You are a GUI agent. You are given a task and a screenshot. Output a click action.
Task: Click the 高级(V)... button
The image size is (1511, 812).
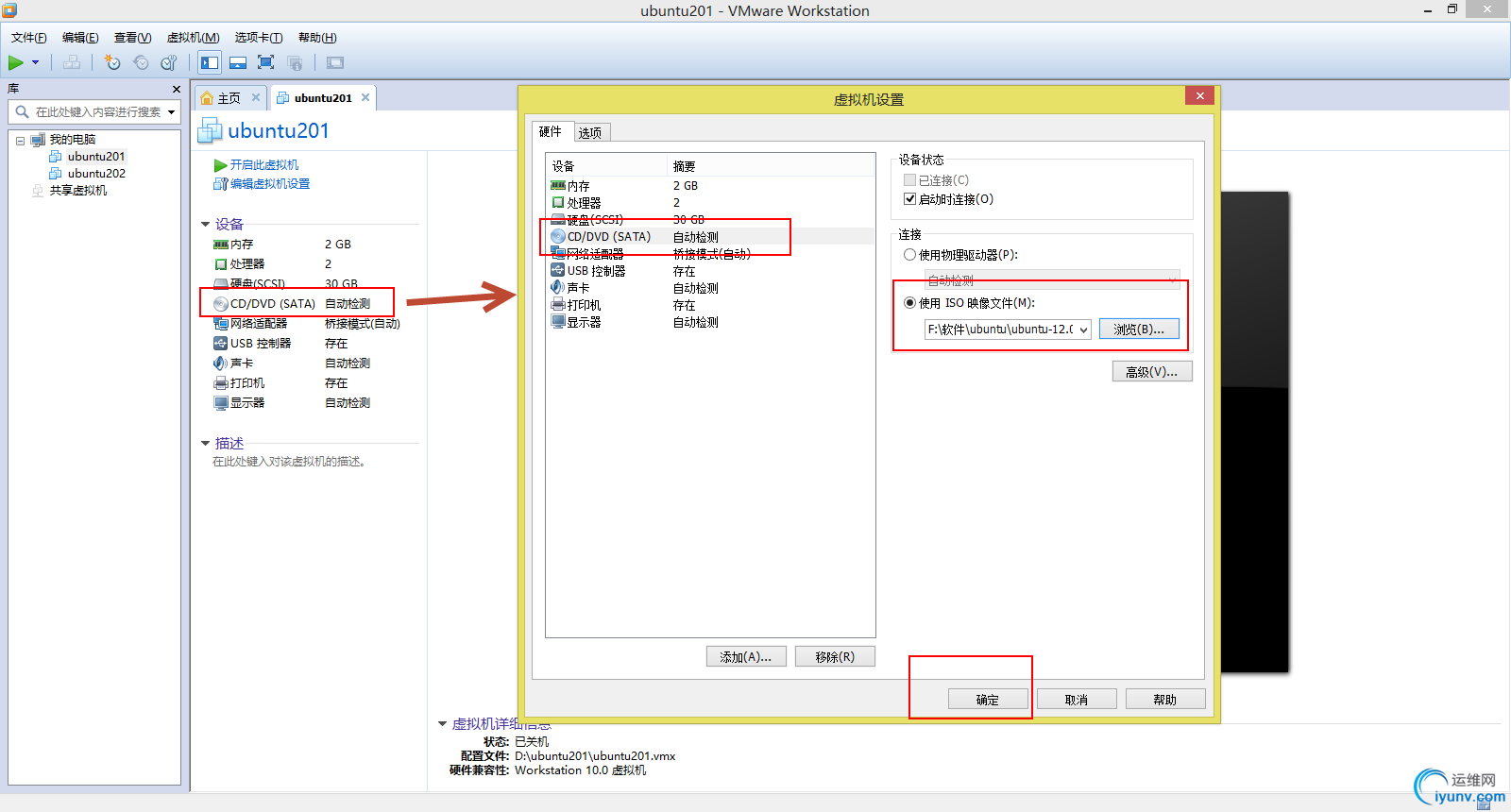pyautogui.click(x=1152, y=372)
